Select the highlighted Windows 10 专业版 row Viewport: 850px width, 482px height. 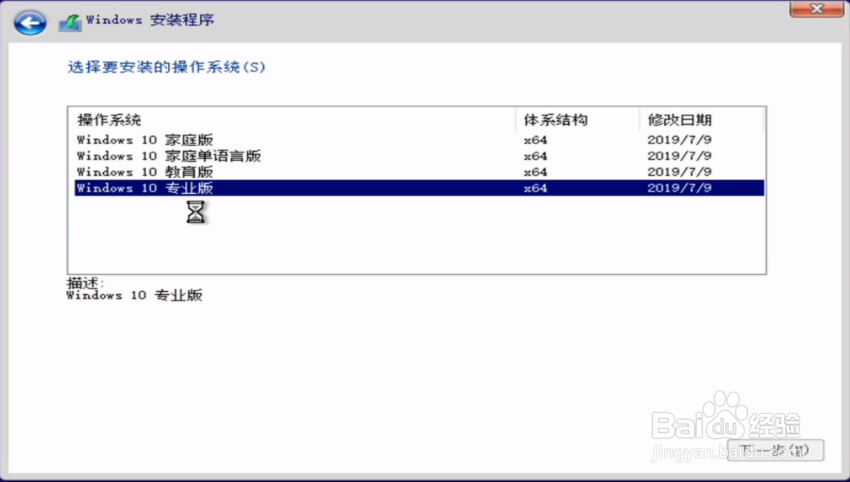coord(419,188)
